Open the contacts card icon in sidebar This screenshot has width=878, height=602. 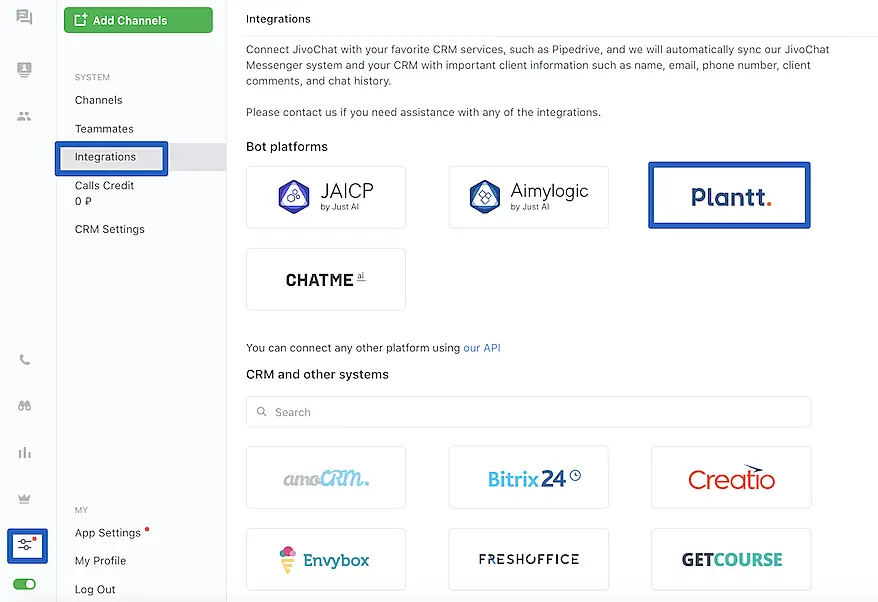[25, 69]
